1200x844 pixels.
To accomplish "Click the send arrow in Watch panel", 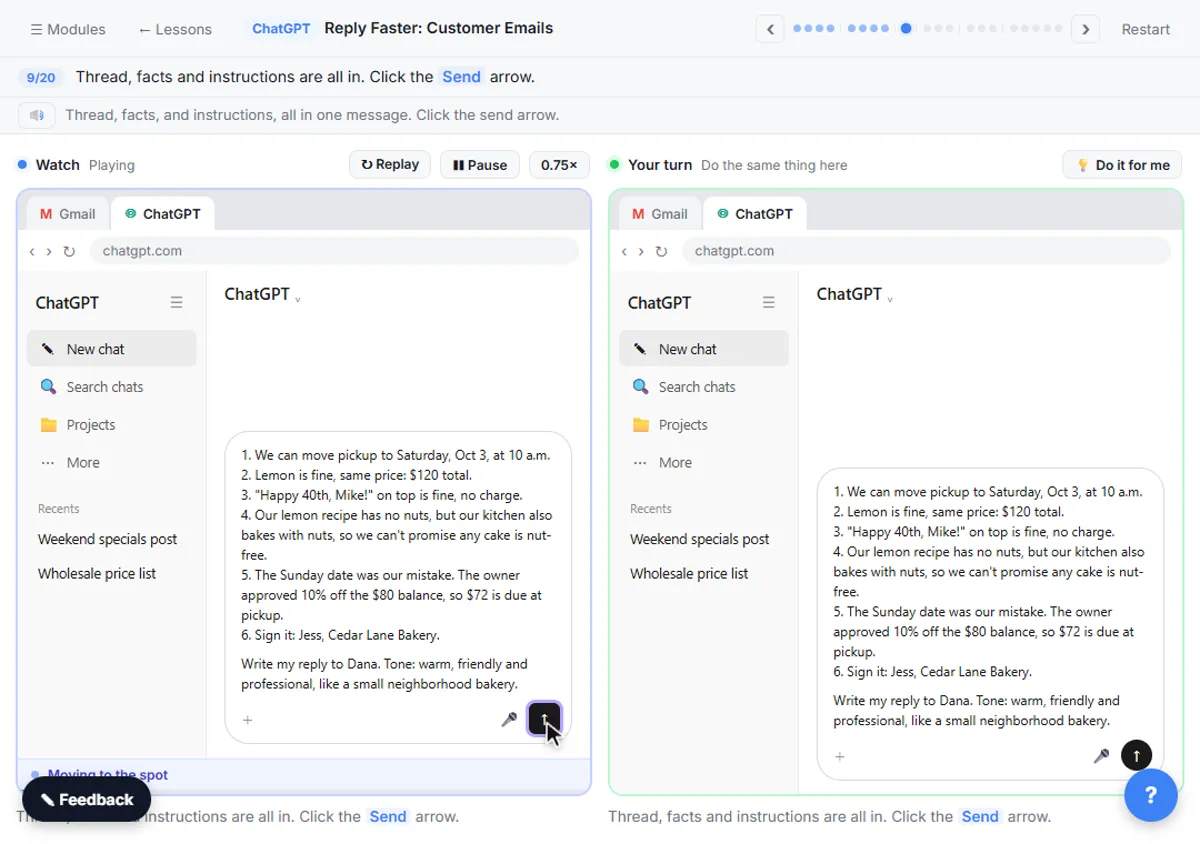I will point(544,718).
